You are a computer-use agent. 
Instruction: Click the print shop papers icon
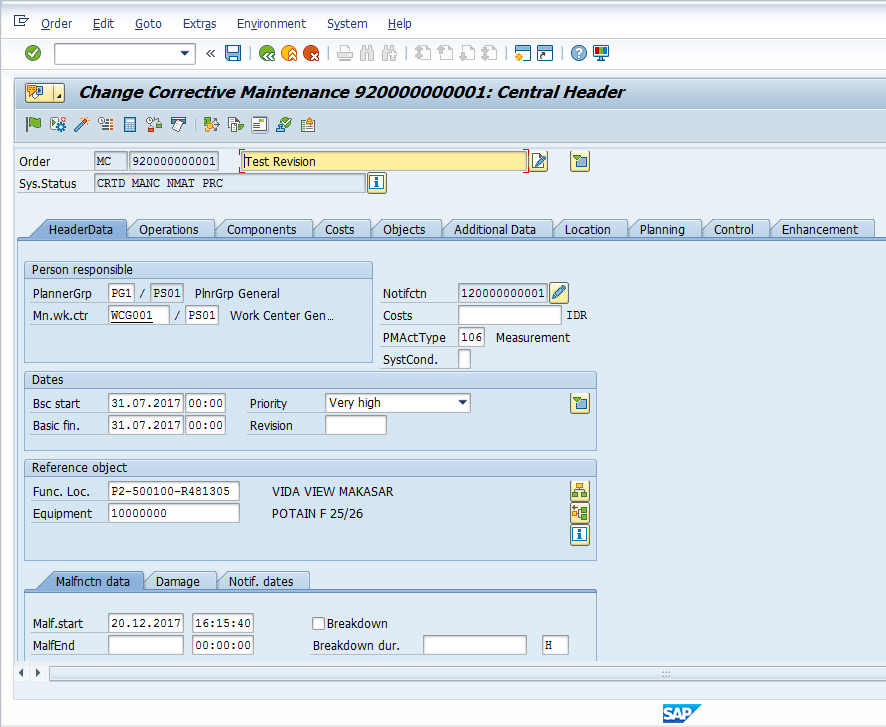(177, 124)
